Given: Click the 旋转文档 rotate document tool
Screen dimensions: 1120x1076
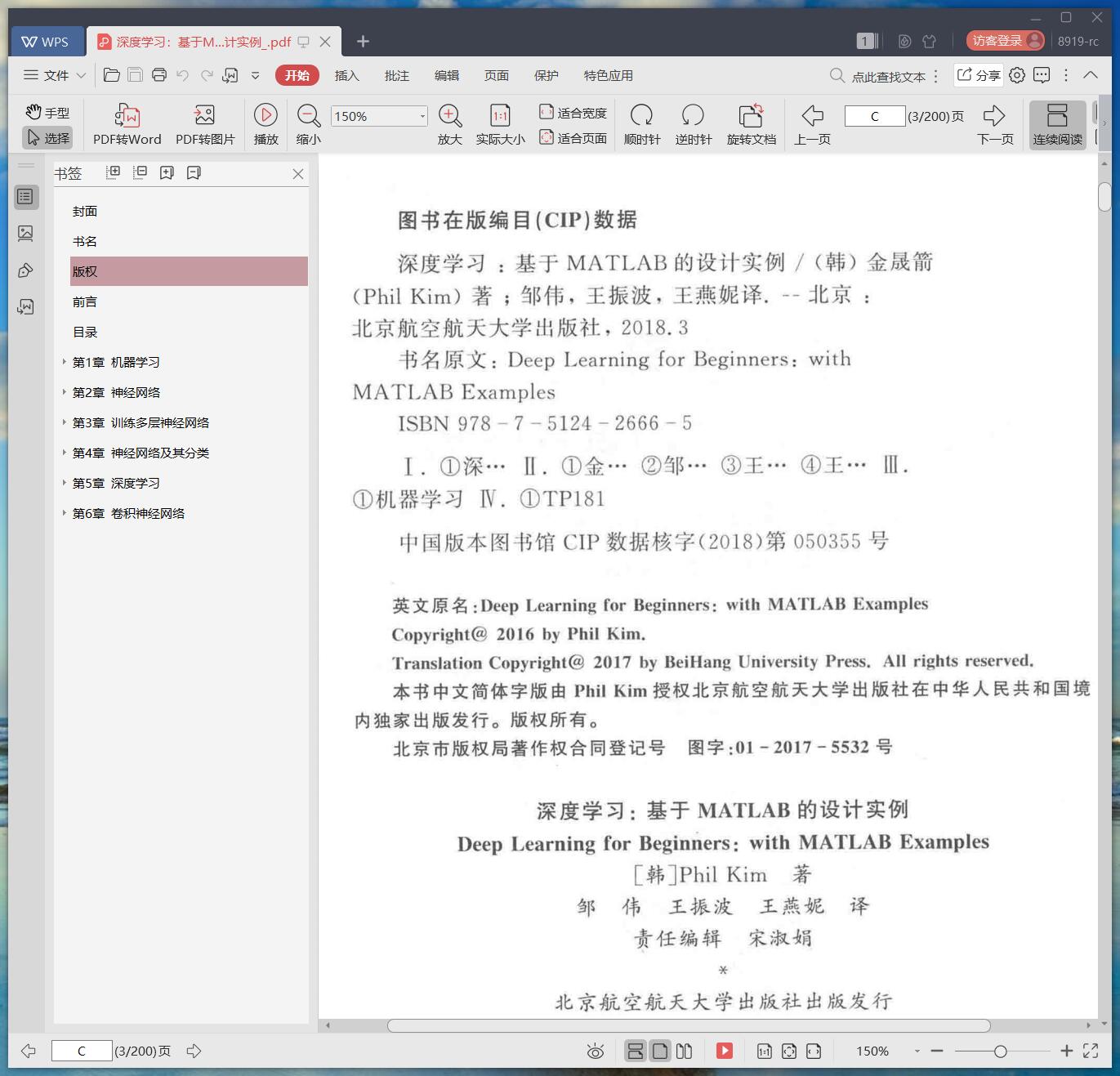Looking at the screenshot, I should 752,124.
